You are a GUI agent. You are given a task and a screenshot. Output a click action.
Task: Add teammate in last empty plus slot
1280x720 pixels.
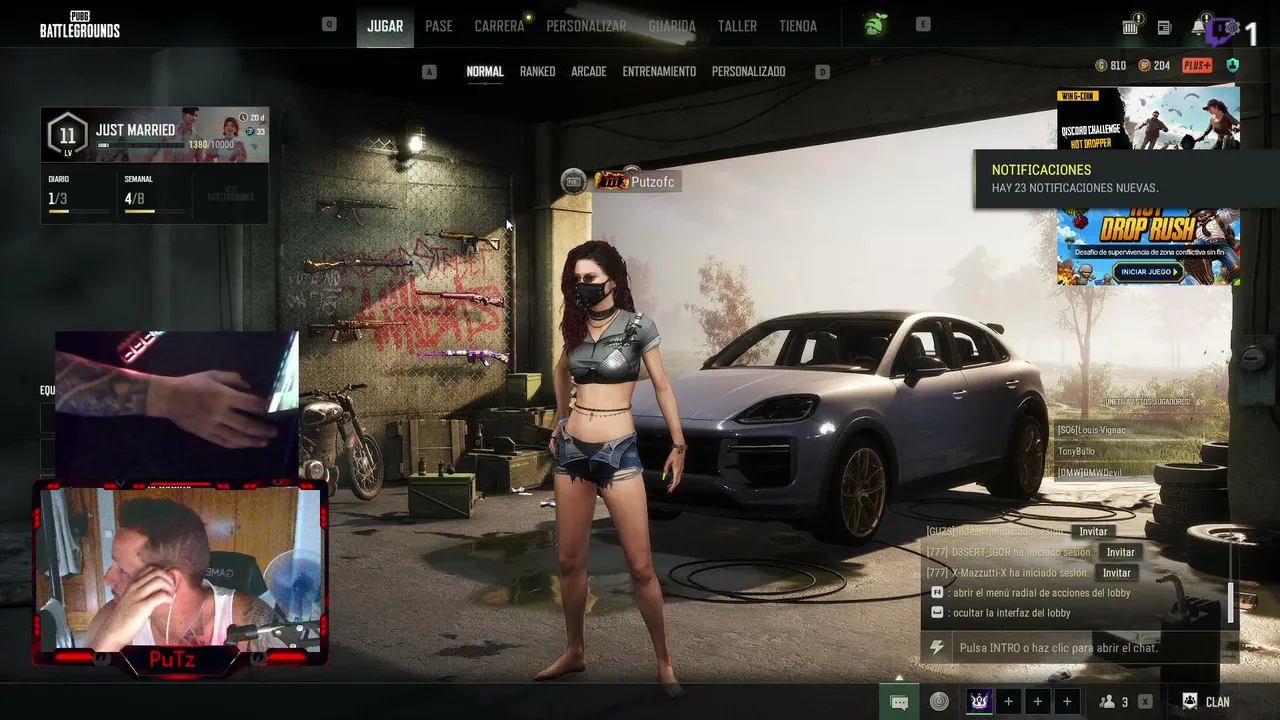[1067, 702]
